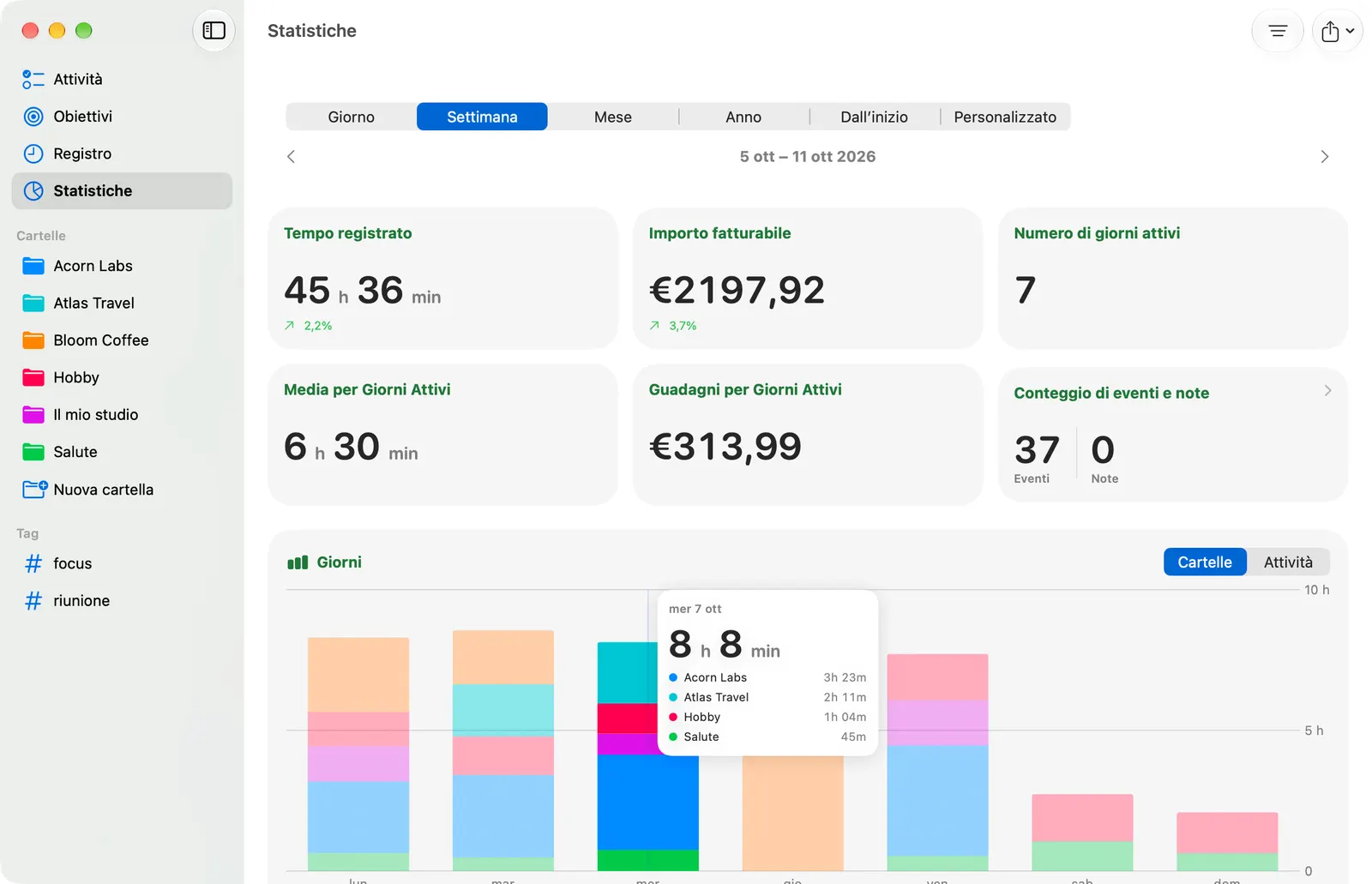This screenshot has height=884, width=1372.
Task: Click the 0 Note count
Action: pos(1104,459)
